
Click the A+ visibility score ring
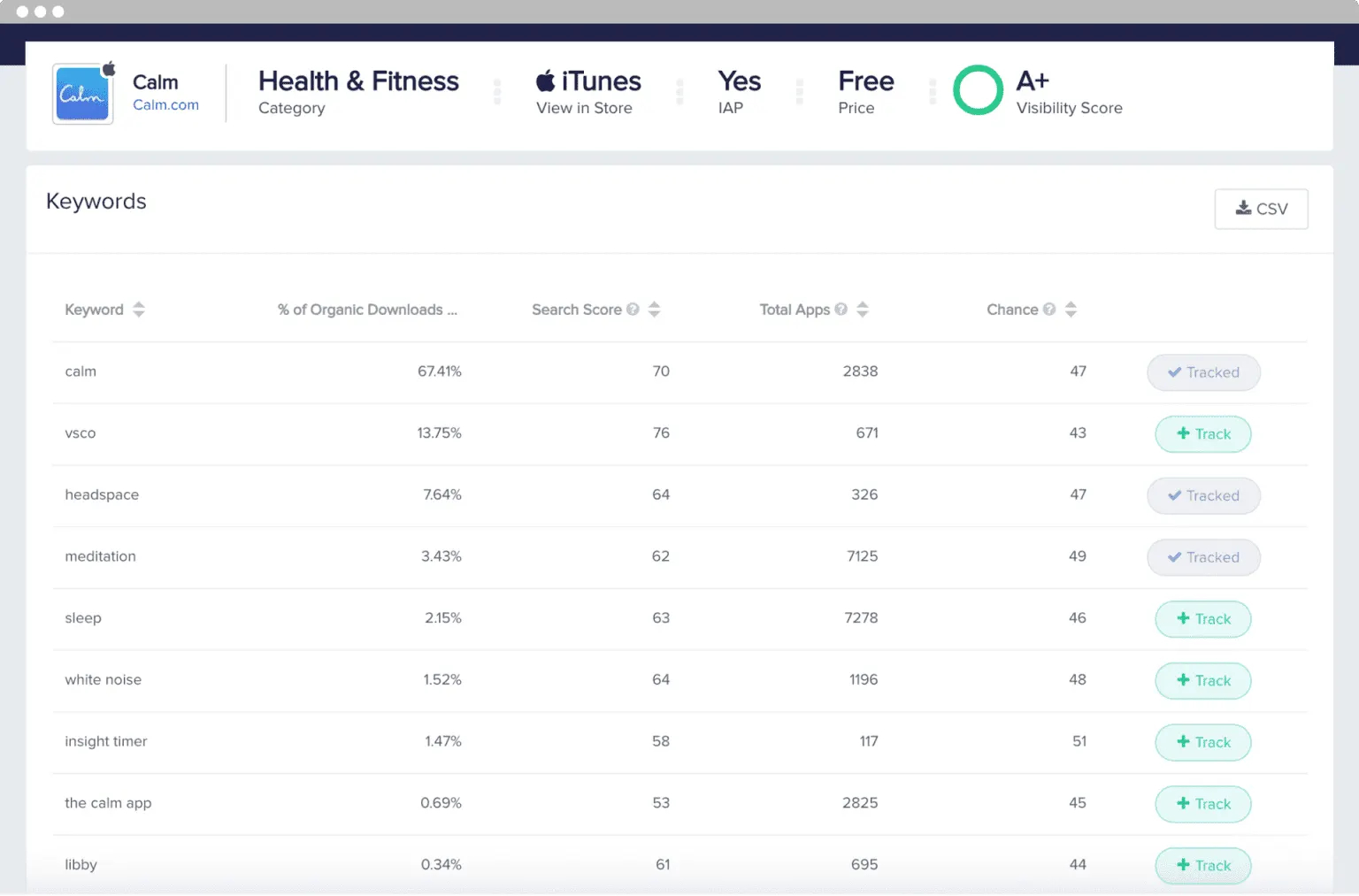[978, 90]
